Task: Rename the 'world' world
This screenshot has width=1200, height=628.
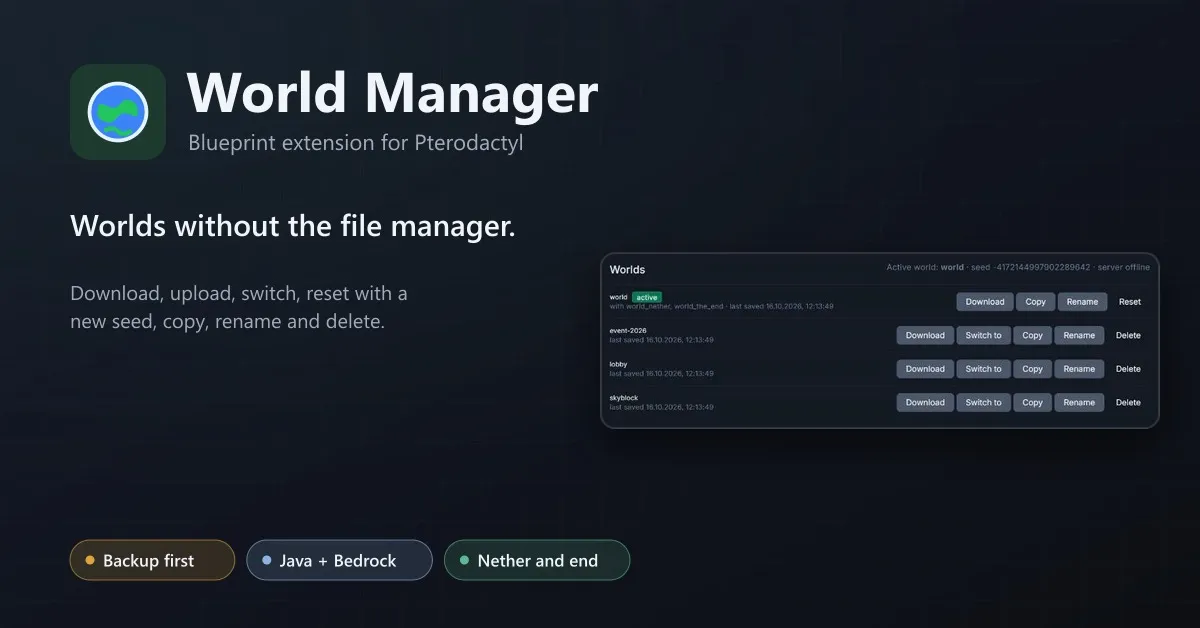Action: pyautogui.click(x=1082, y=302)
